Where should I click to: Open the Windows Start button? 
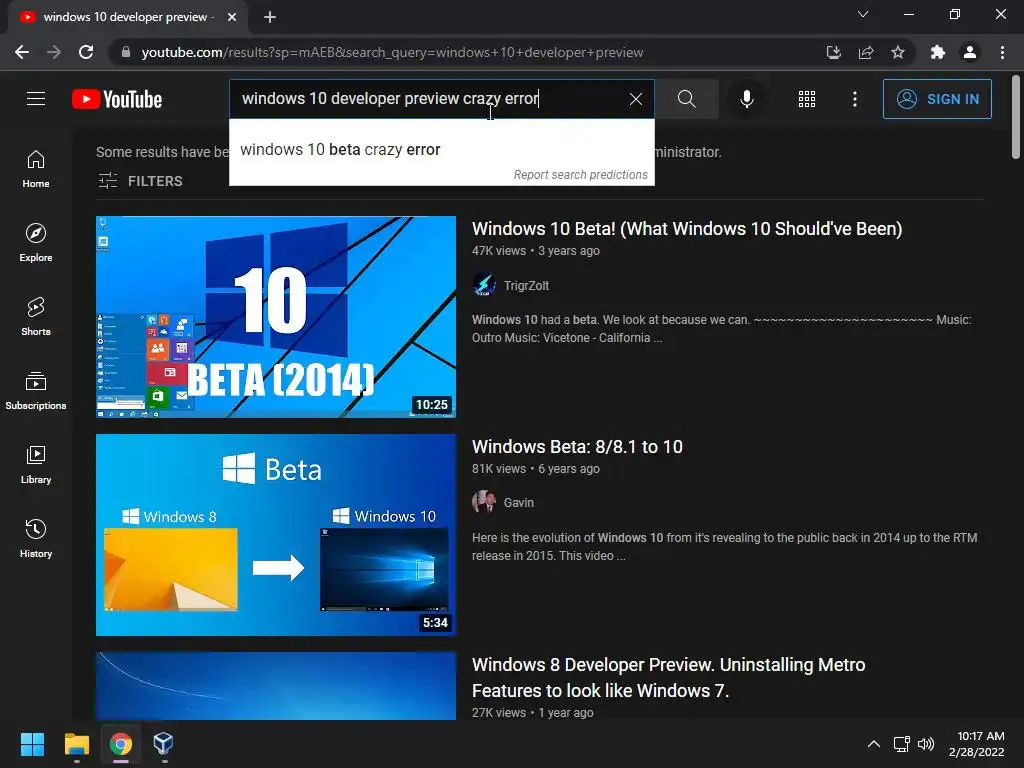[32, 744]
